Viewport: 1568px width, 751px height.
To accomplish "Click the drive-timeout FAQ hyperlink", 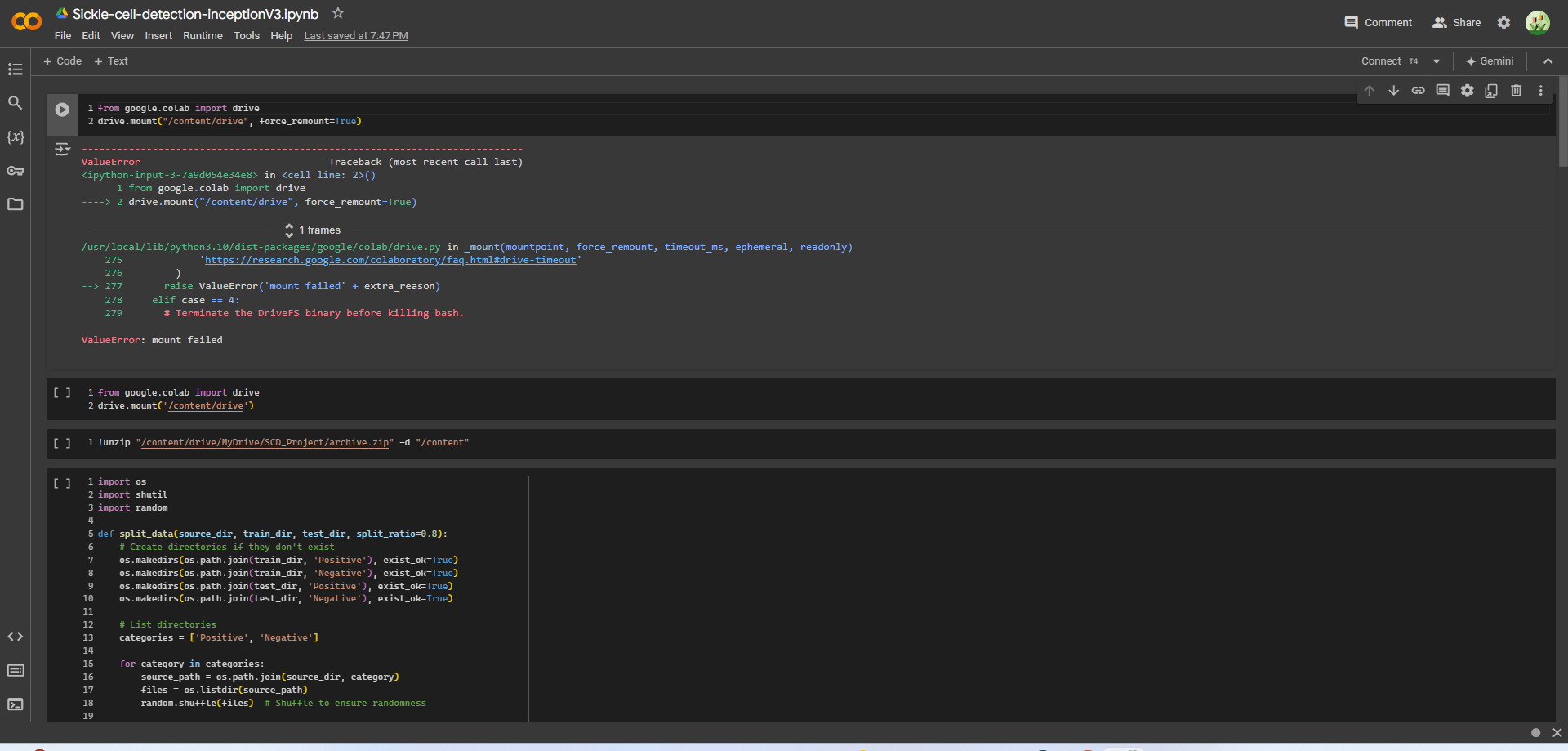I will coord(390,260).
